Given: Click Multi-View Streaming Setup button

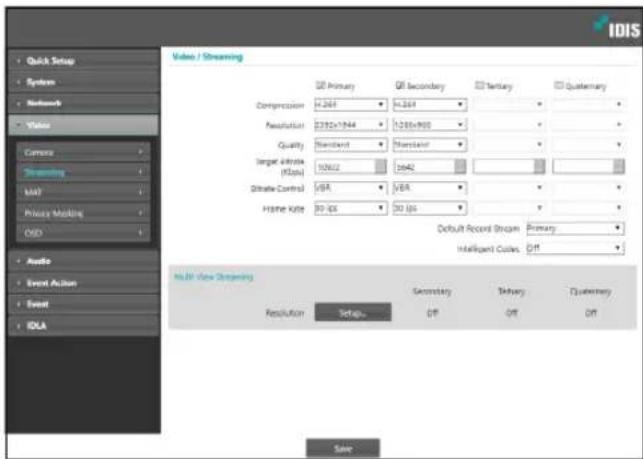Looking at the screenshot, I should [x=353, y=313].
